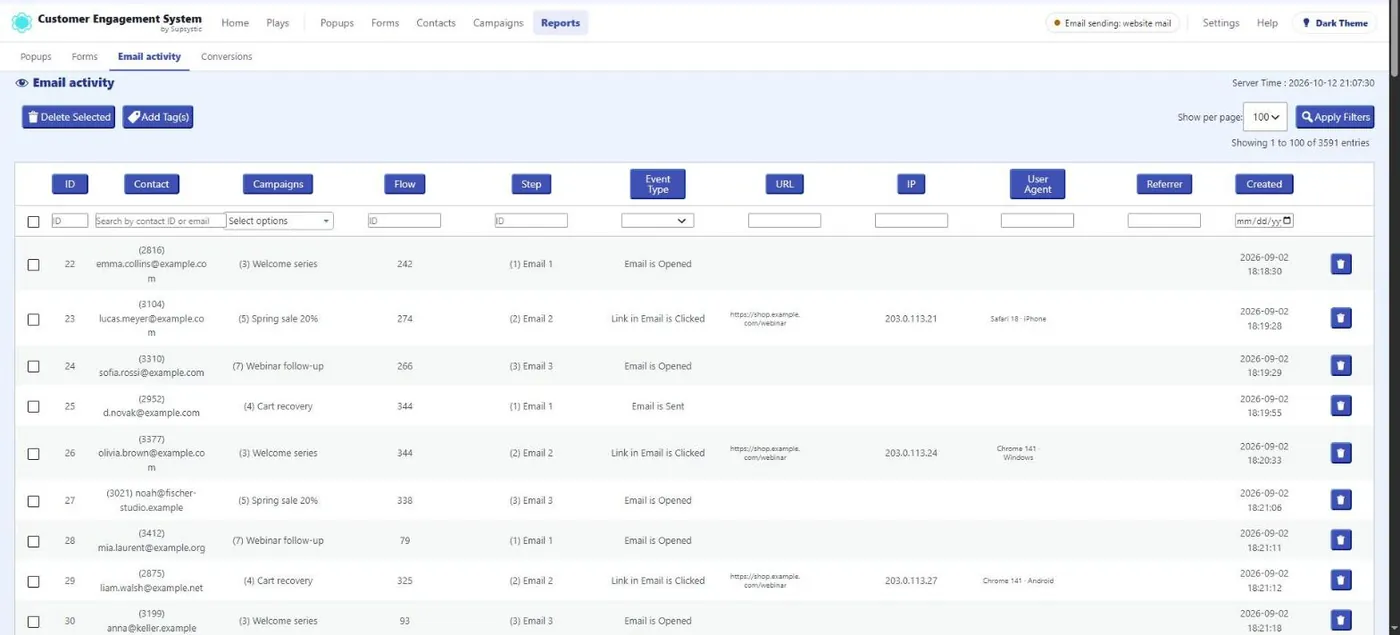Trash the row 25 email activity entry
Image resolution: width=1400 pixels, height=635 pixels.
1341,406
